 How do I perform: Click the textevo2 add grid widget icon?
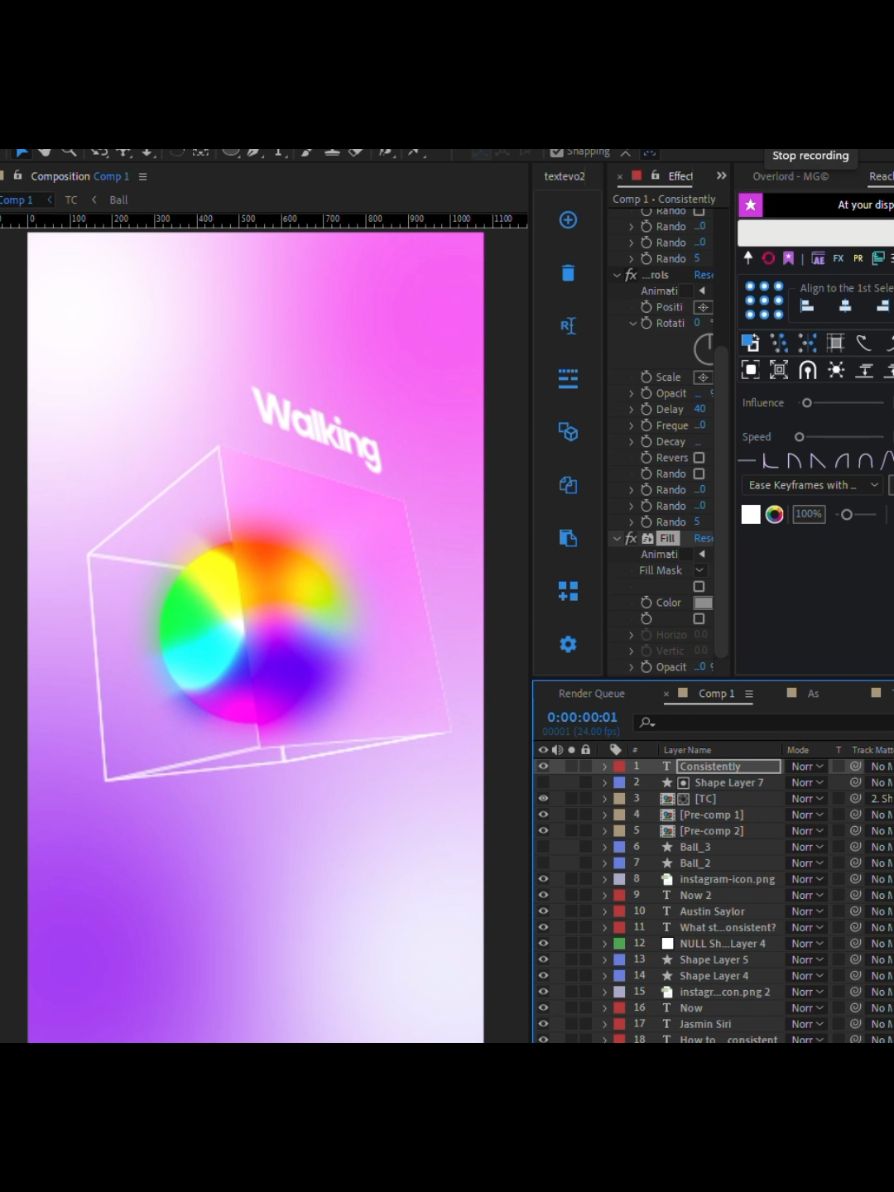[568, 591]
